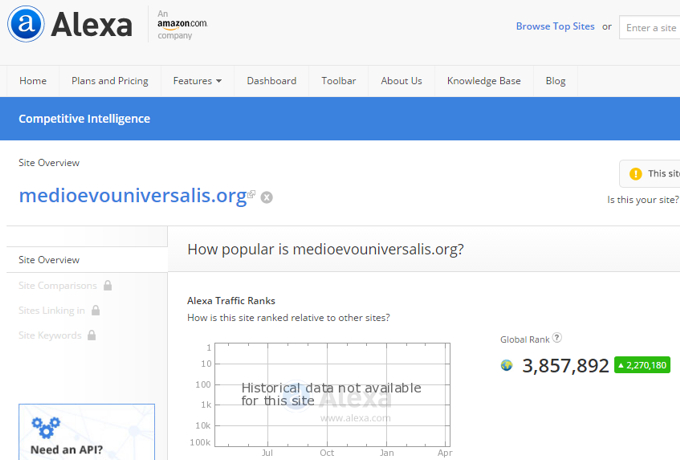Click the Alexa logo icon
680x460 pixels.
coord(26,24)
